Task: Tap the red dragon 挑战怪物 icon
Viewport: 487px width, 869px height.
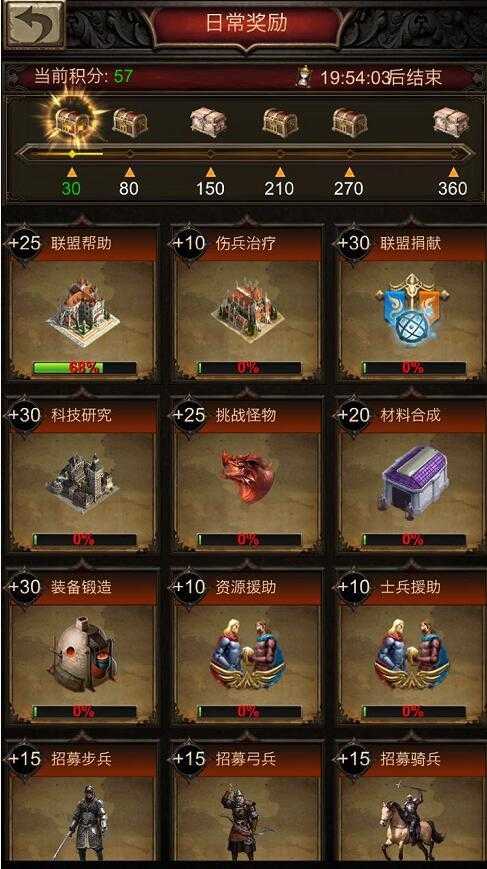Action: click(x=248, y=477)
